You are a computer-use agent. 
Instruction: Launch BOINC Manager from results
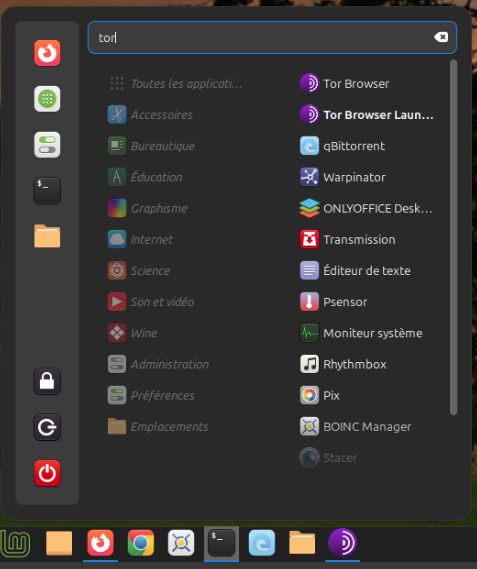point(355,427)
